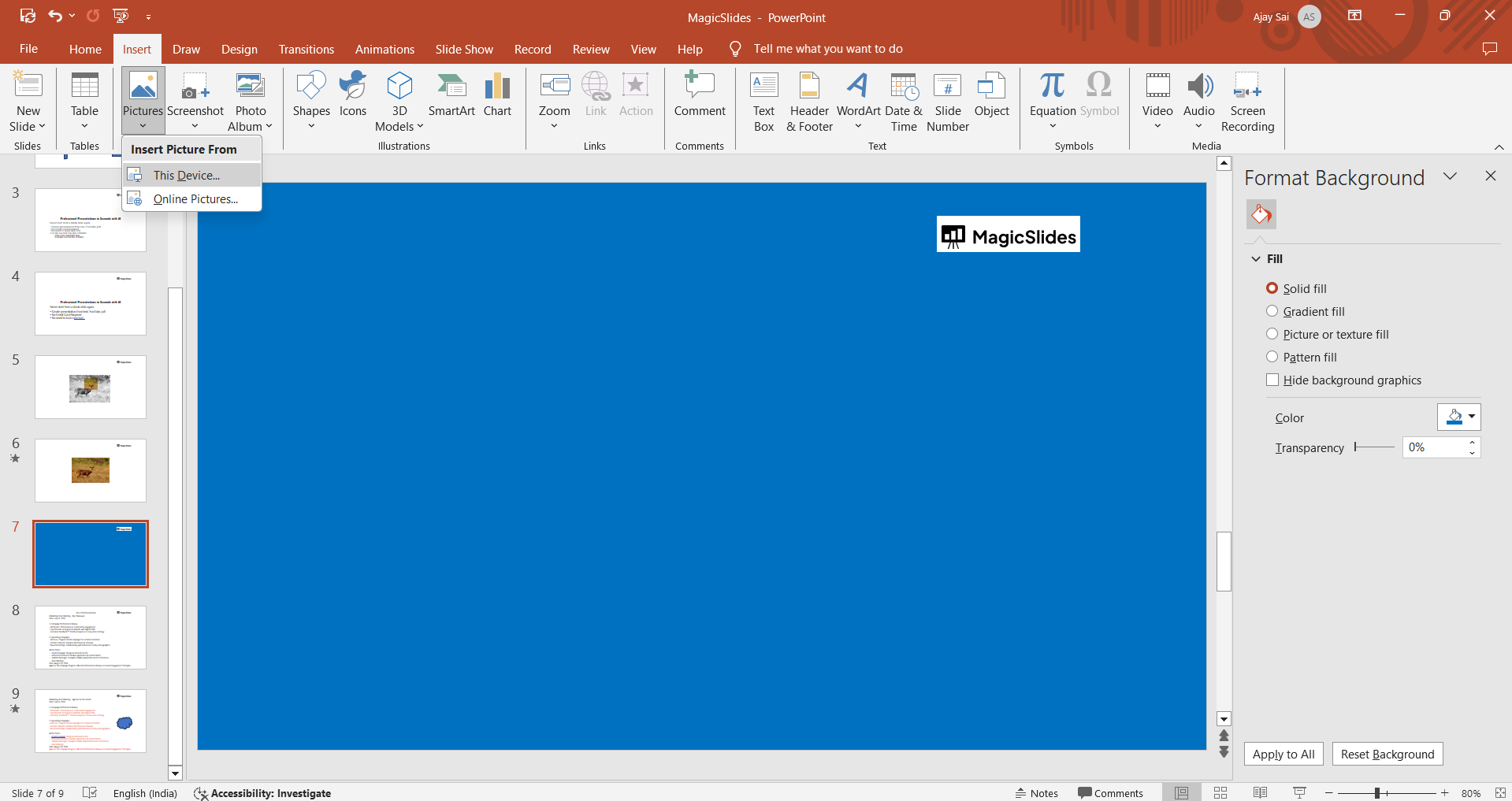The image size is (1512, 801).
Task: Select slide 5 thumbnail
Action: (91, 387)
